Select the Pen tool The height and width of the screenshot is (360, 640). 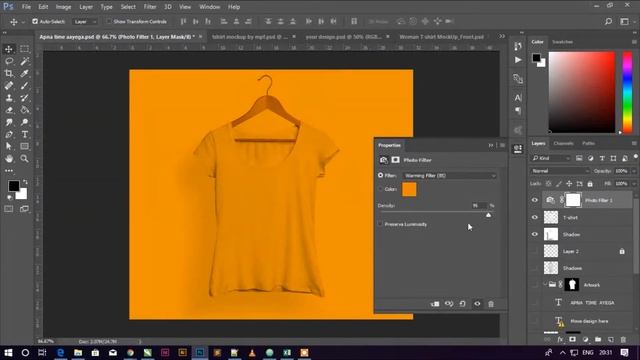pyautogui.click(x=9, y=134)
